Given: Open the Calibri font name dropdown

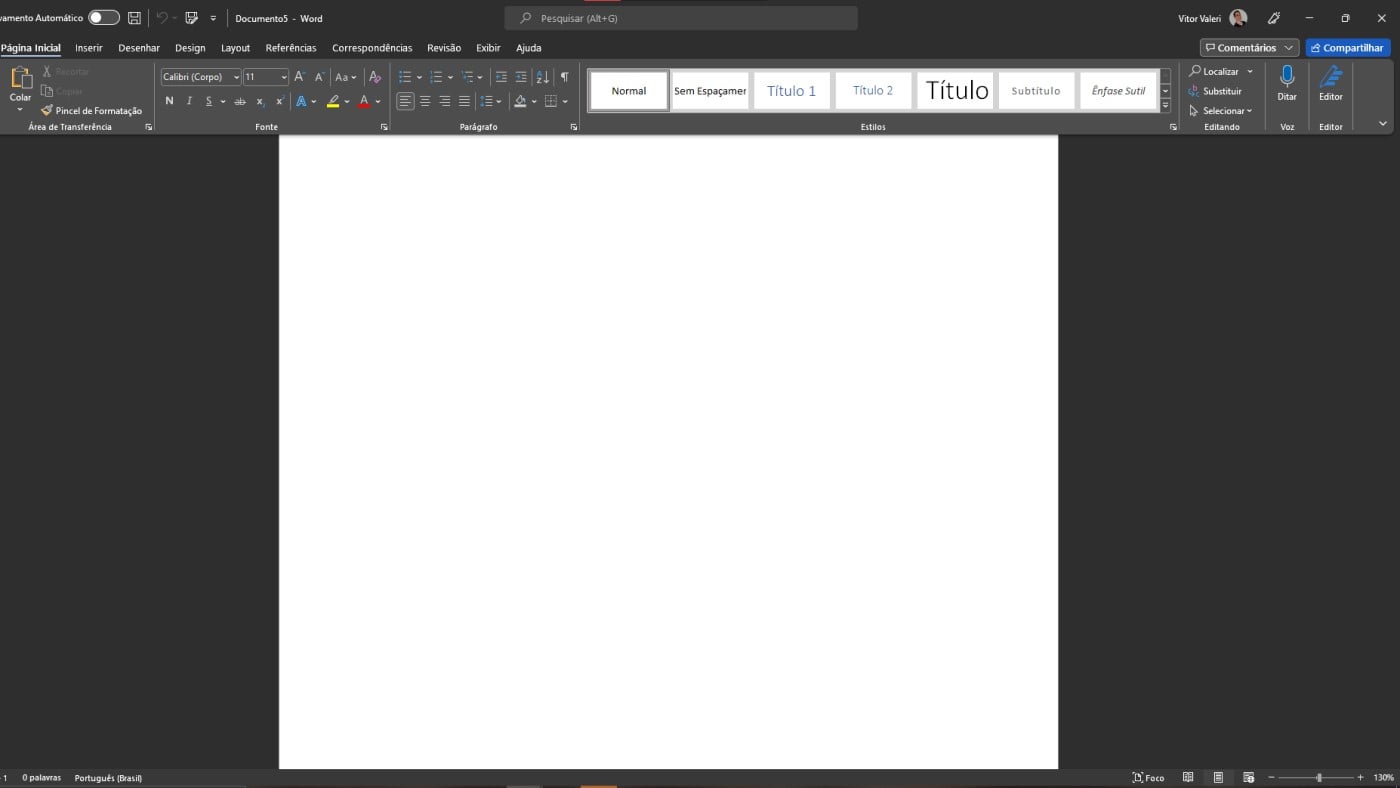Looking at the screenshot, I should pyautogui.click(x=238, y=77).
